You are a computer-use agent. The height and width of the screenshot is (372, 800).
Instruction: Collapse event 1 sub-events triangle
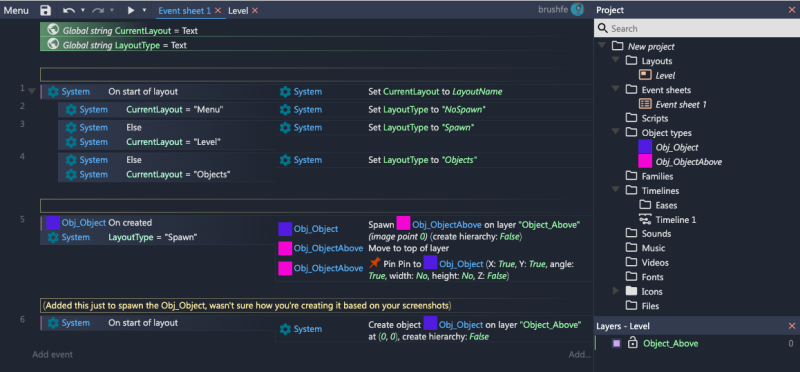point(32,92)
